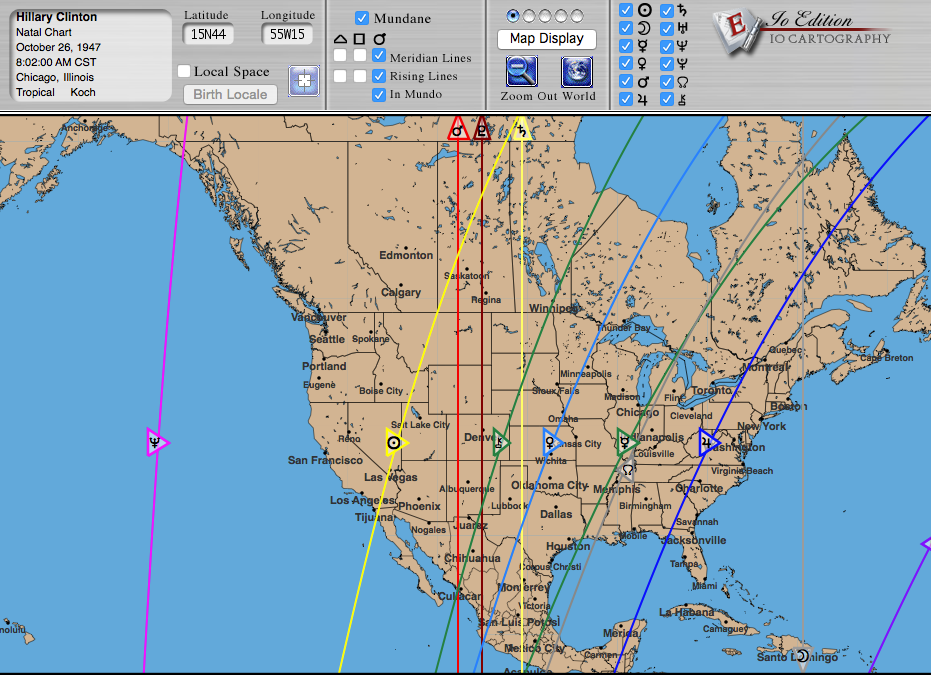Click the Birth Locale button
The width and height of the screenshot is (931, 675).
point(230,95)
